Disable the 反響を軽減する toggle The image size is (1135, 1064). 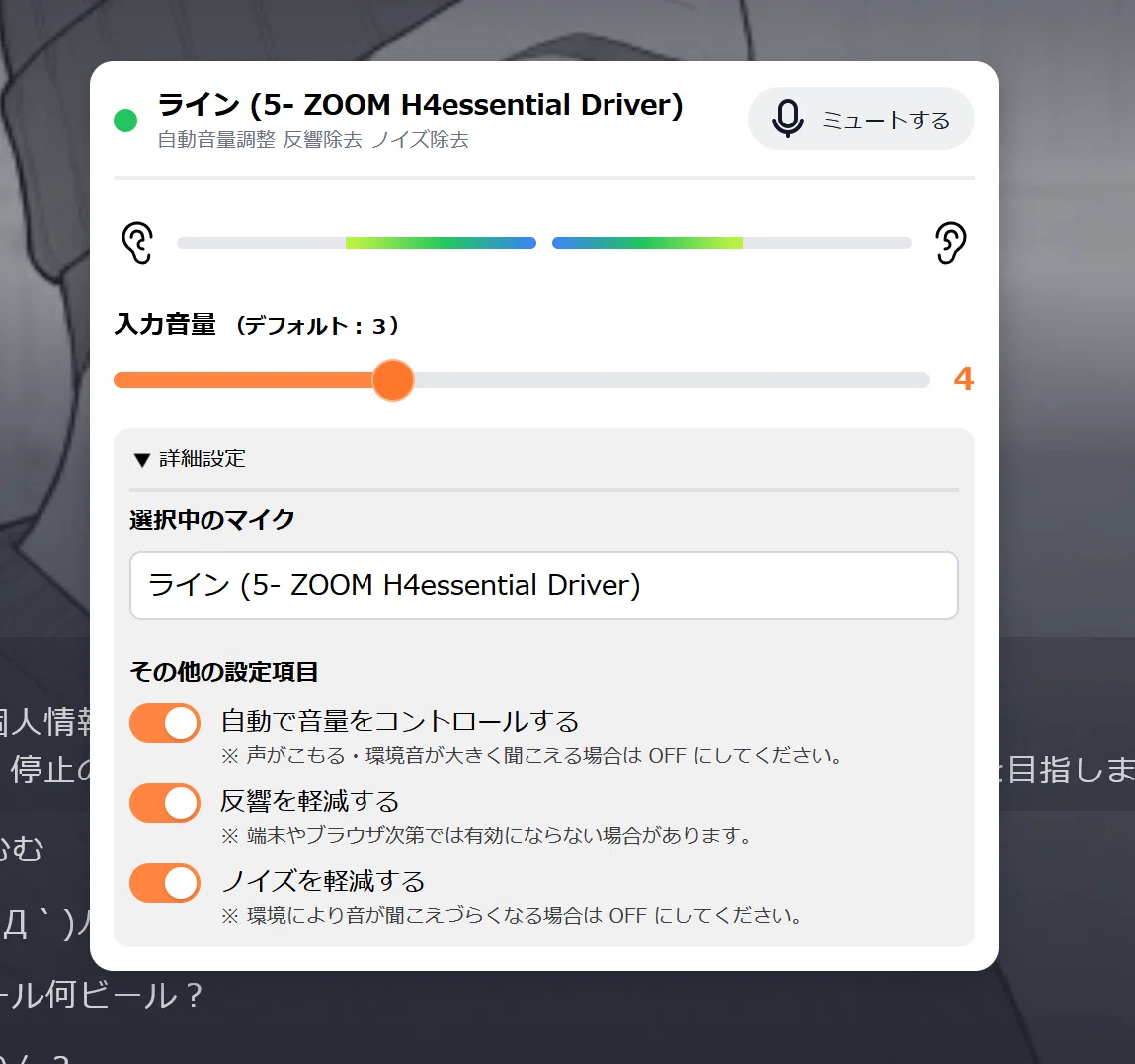165,803
